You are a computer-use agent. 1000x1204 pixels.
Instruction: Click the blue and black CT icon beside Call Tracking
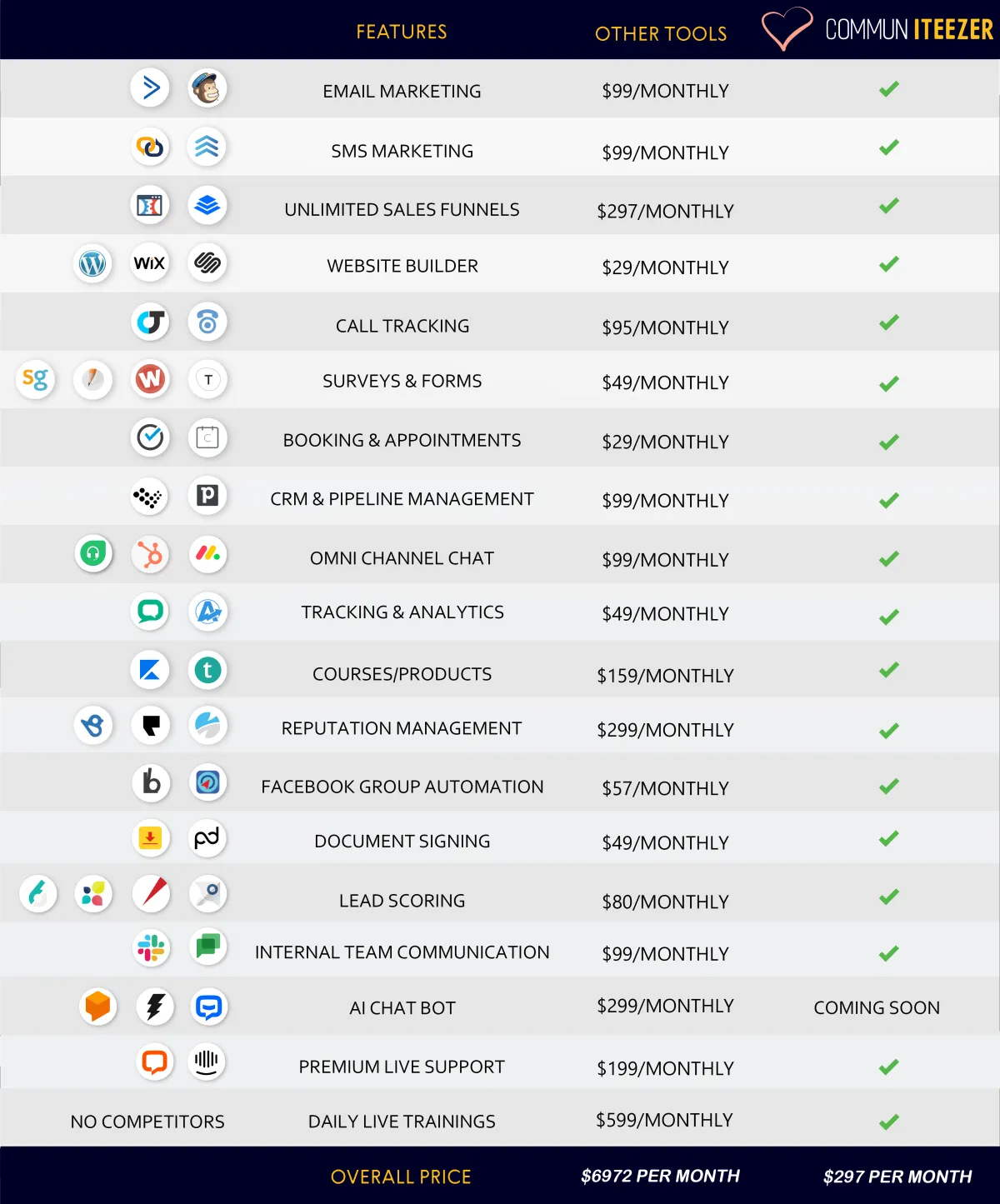[150, 322]
